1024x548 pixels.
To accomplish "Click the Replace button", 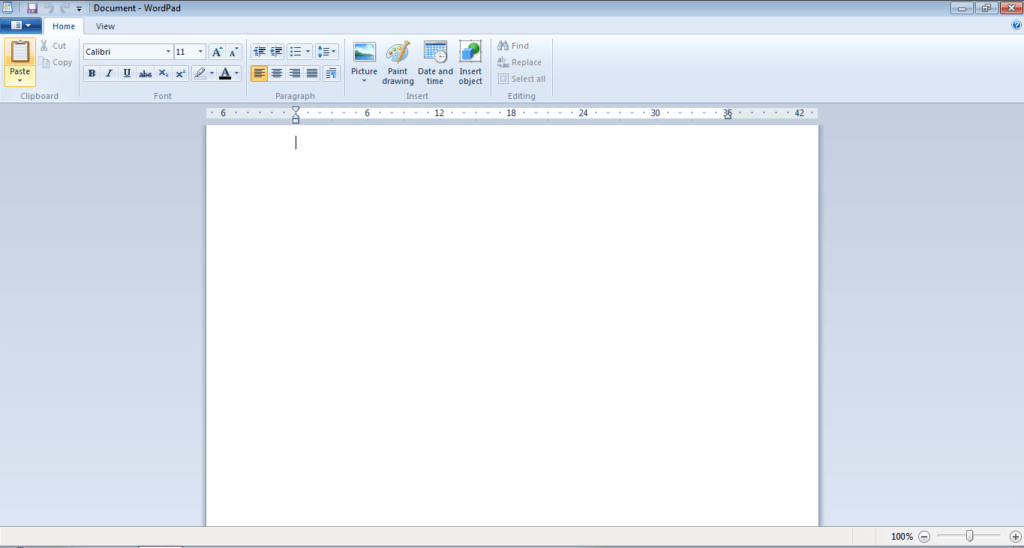I will (x=519, y=62).
